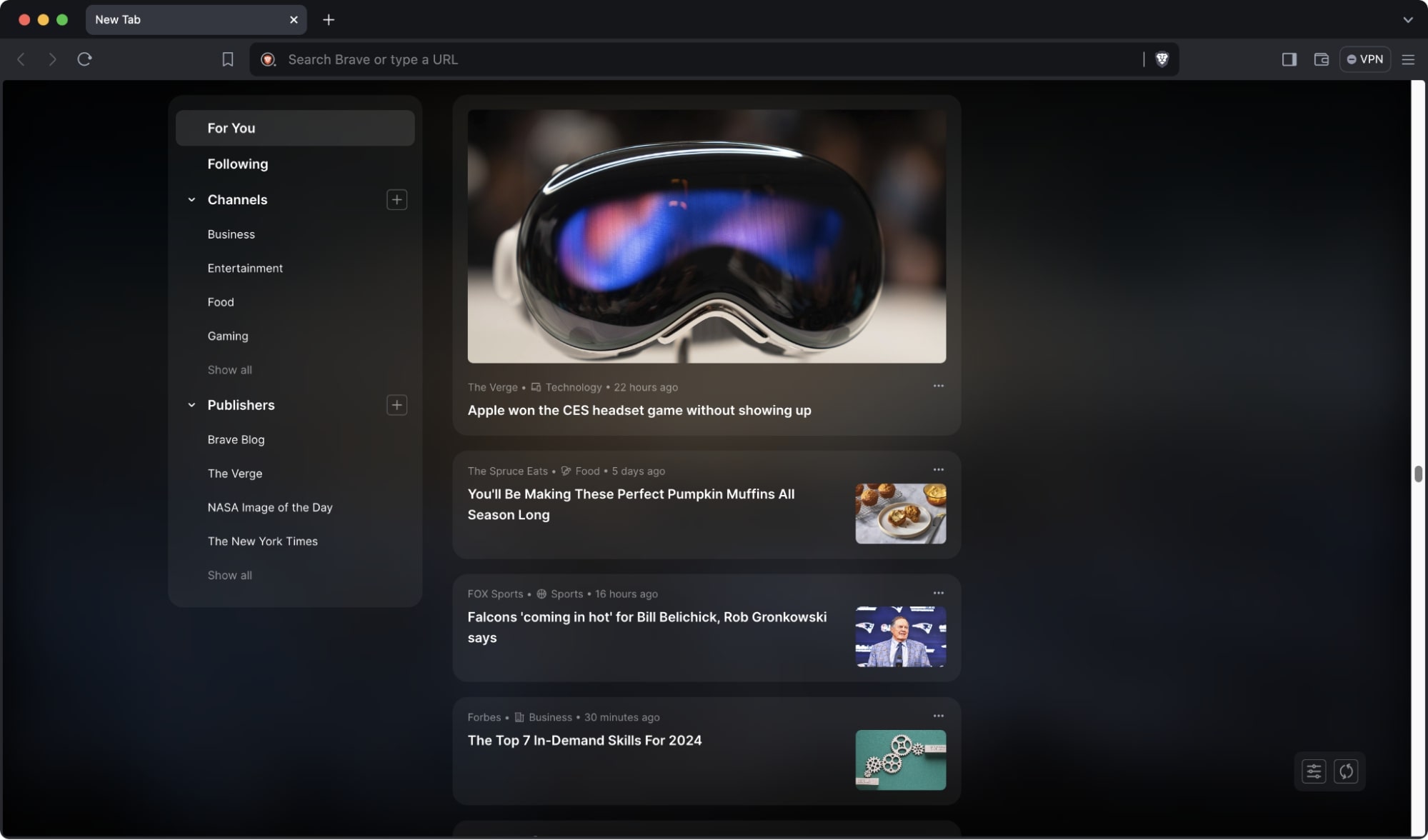Open the gears thumbnail image
Viewport: 1428px width, 840px height.
(x=900, y=760)
